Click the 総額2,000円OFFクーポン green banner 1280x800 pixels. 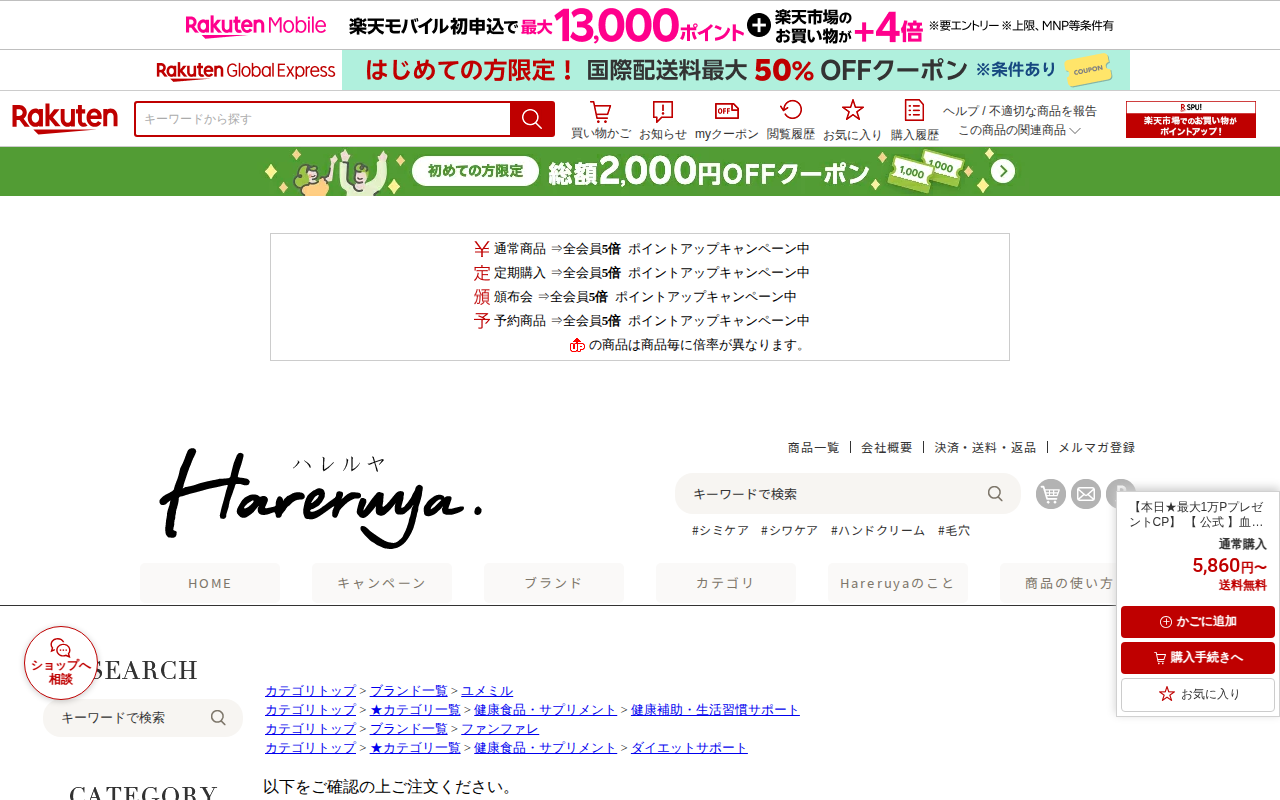640,172
